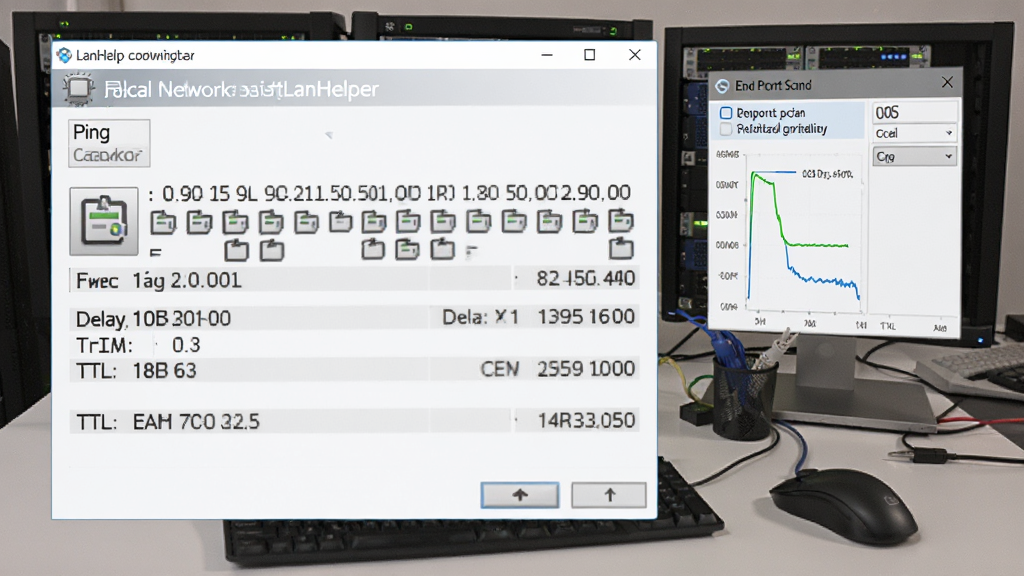Click the value 14R33.050
The width and height of the screenshot is (1024, 576).
[x=586, y=421]
